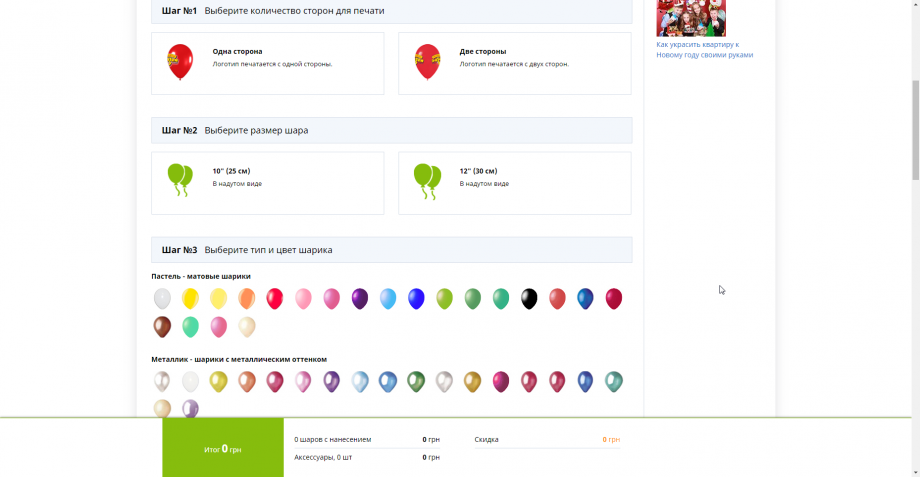The width and height of the screenshot is (920, 477).
Task: Pick the gold metallic balloon
Action: point(472,381)
